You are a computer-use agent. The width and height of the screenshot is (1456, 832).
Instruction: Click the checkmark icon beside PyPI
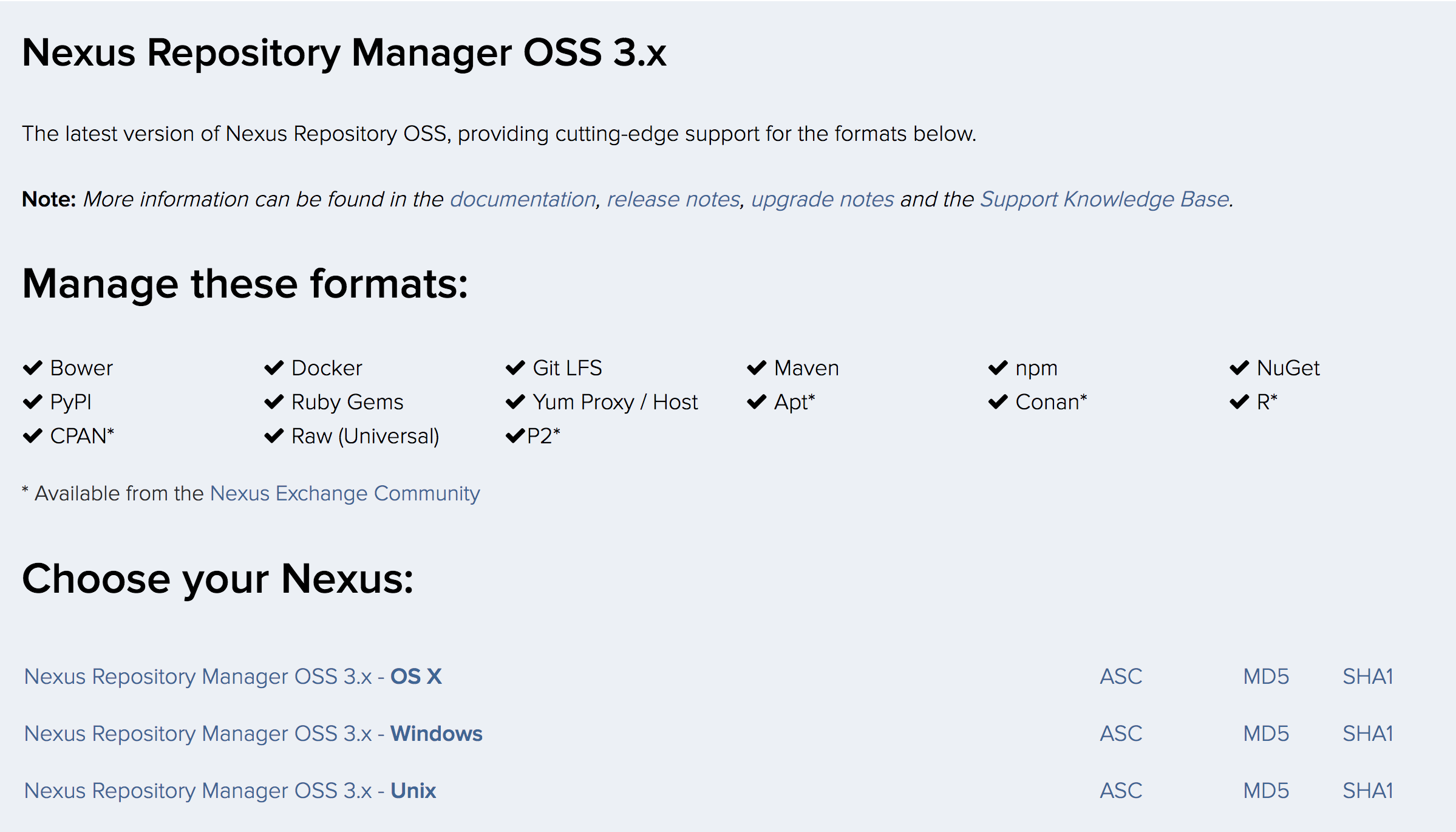(32, 402)
